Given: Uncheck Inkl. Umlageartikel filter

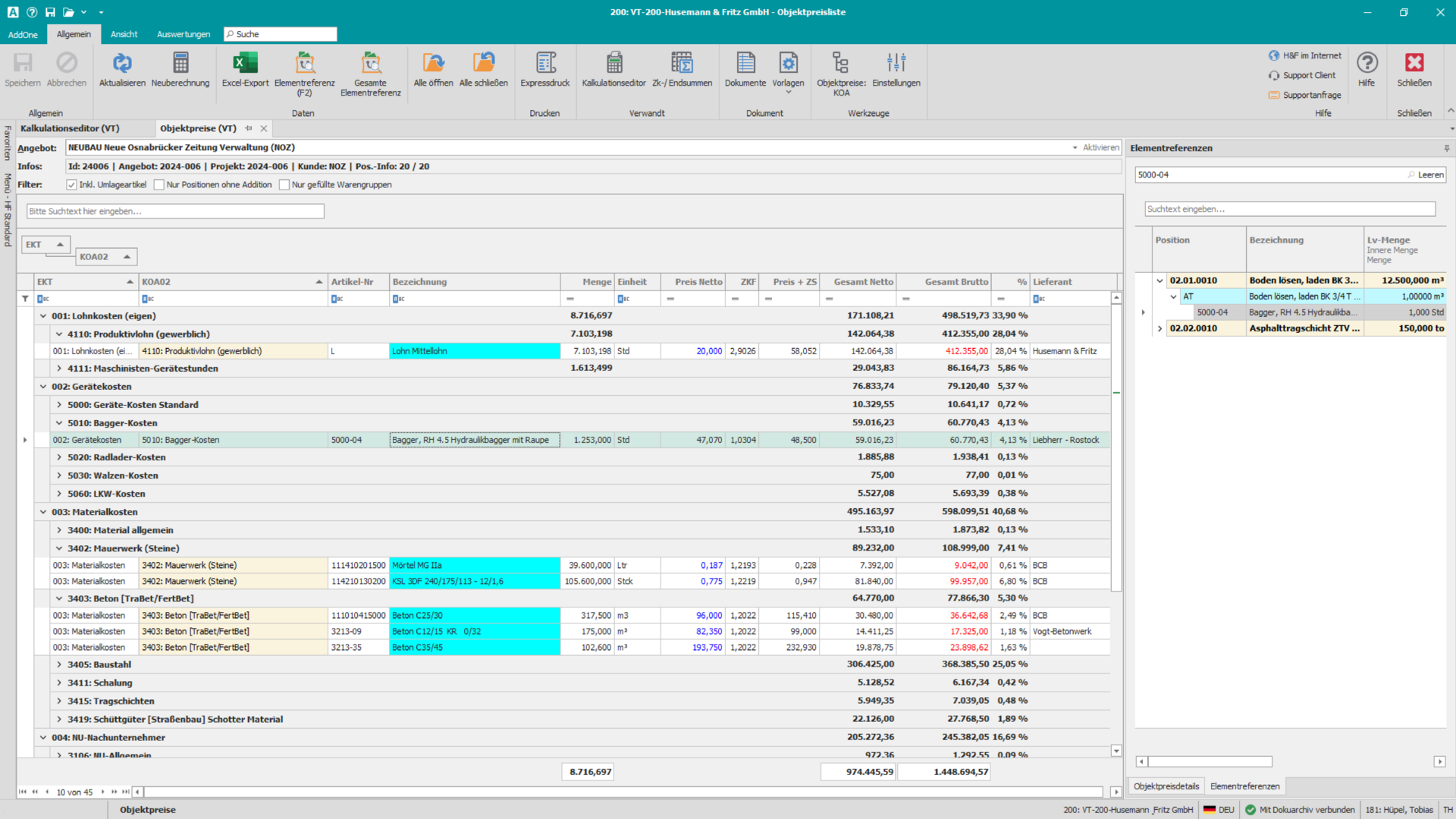Looking at the screenshot, I should point(71,185).
